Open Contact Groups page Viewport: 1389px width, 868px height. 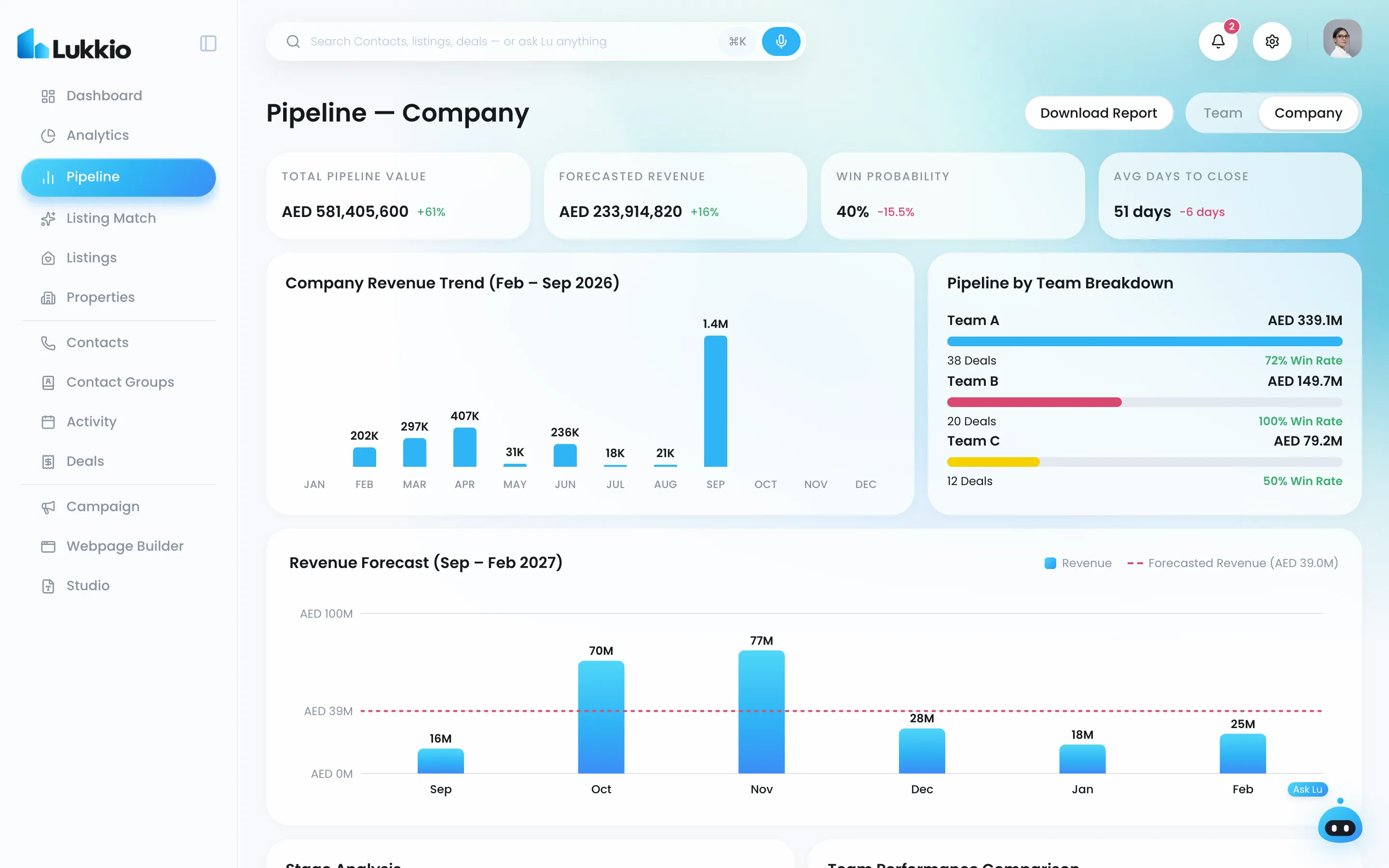point(119,383)
